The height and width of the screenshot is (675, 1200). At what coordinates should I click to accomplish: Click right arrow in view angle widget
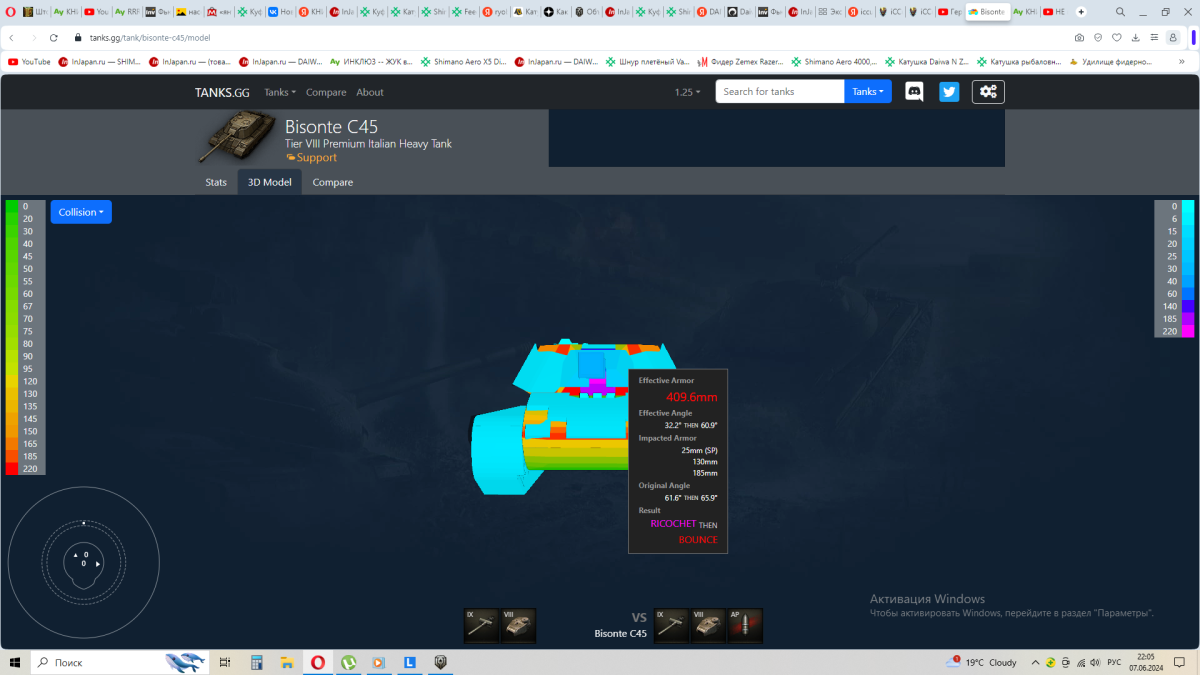click(97, 564)
